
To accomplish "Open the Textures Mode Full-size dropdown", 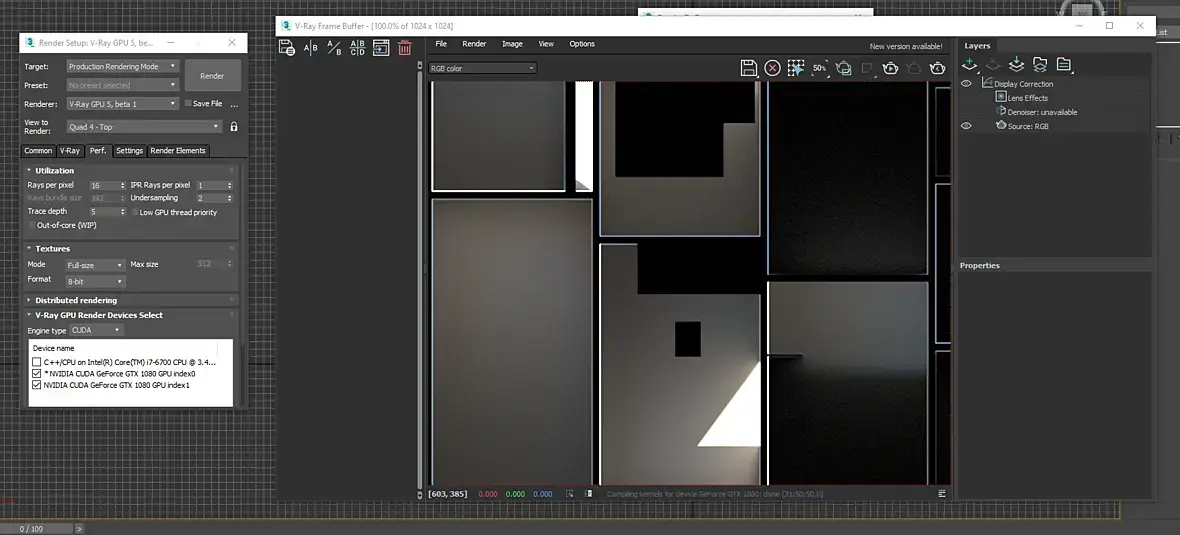I will pos(95,265).
